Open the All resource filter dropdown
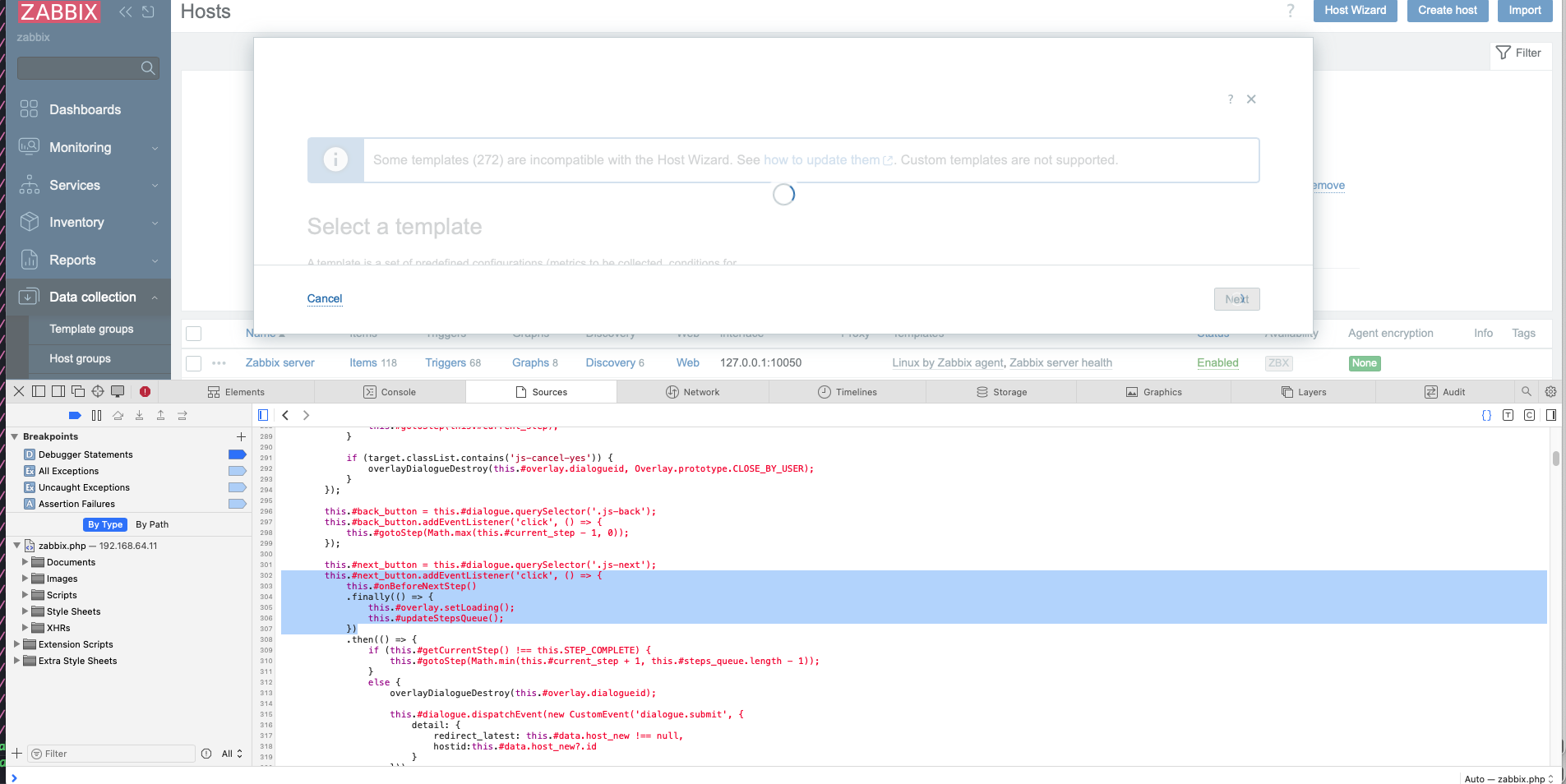 (233, 754)
